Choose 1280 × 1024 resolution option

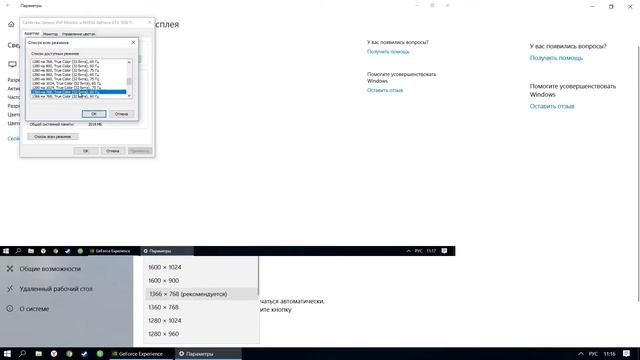pos(202,320)
